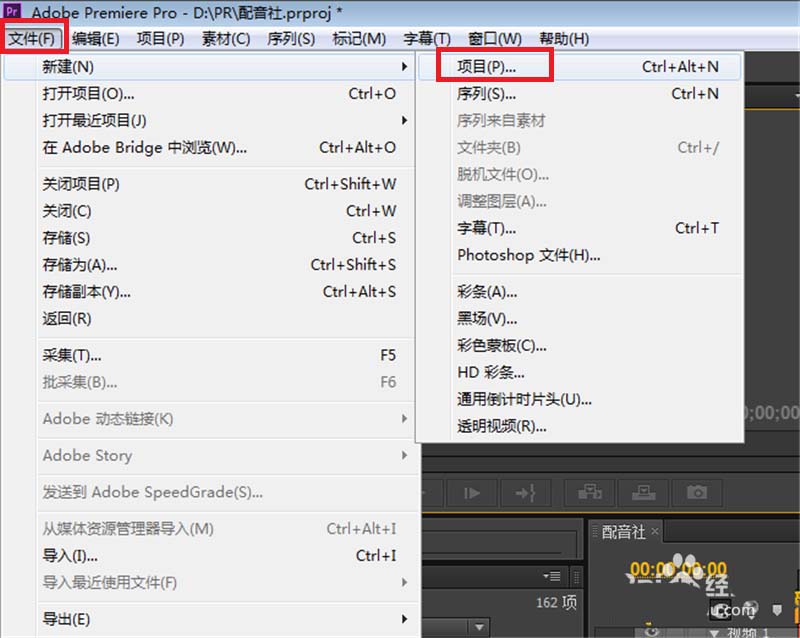Viewport: 800px width, 638px height.
Task: Create new 黑场(V)... item
Action: point(580,318)
